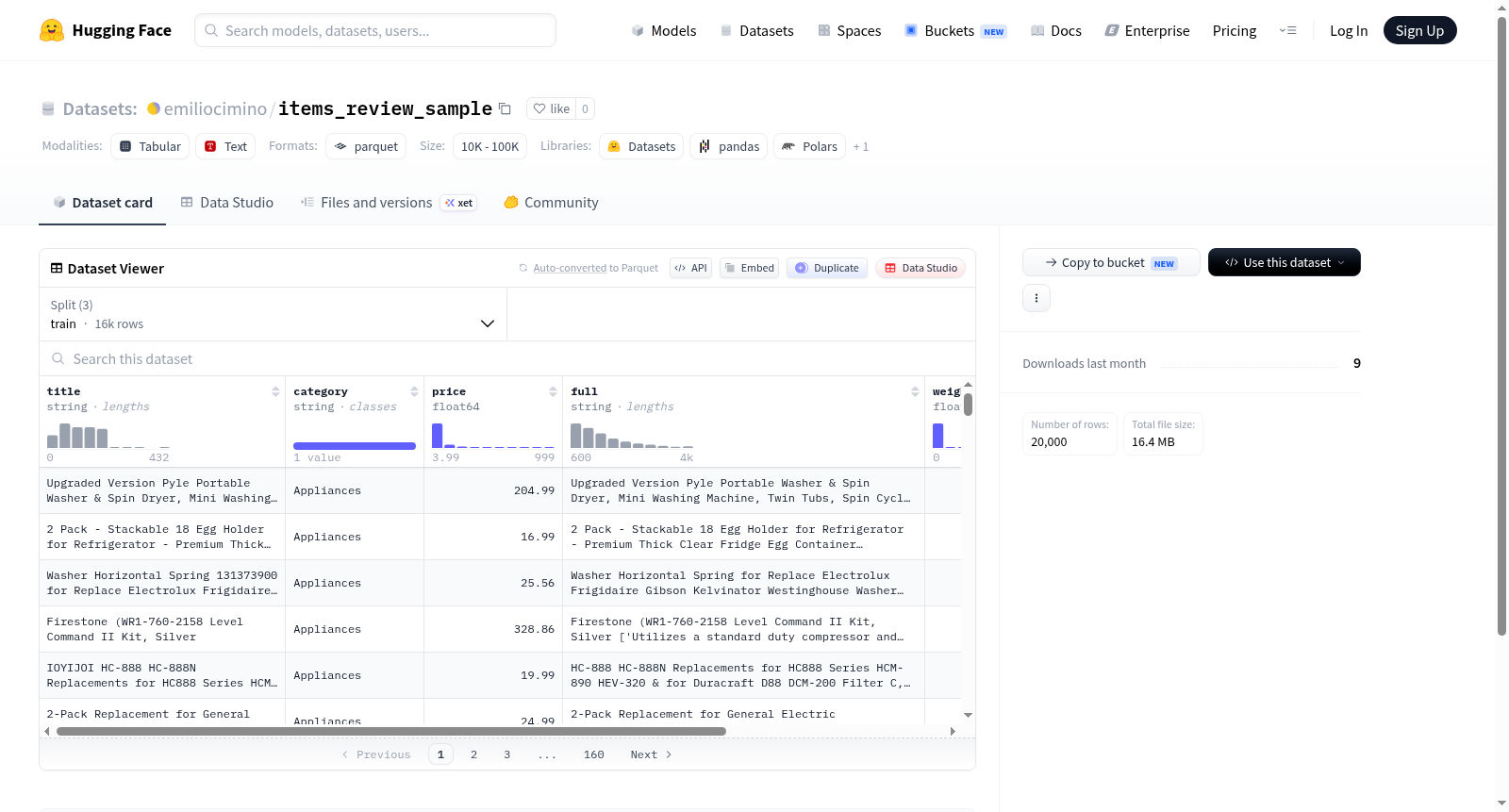The width and height of the screenshot is (1509, 812).
Task: Open Docs in the top navigation
Action: click(x=1056, y=30)
